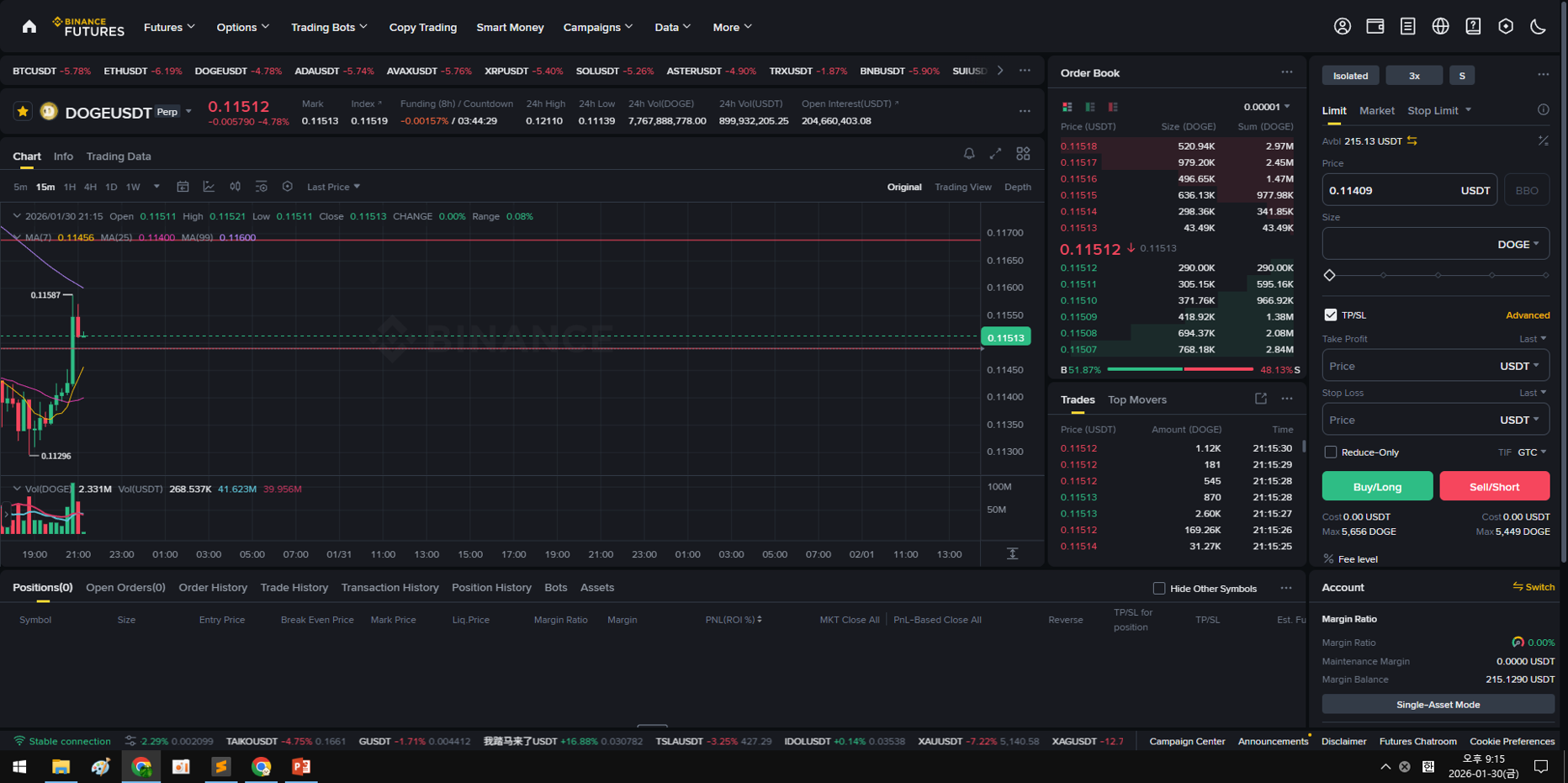Unfavorite DOGEUSDT with star icon

(23, 111)
